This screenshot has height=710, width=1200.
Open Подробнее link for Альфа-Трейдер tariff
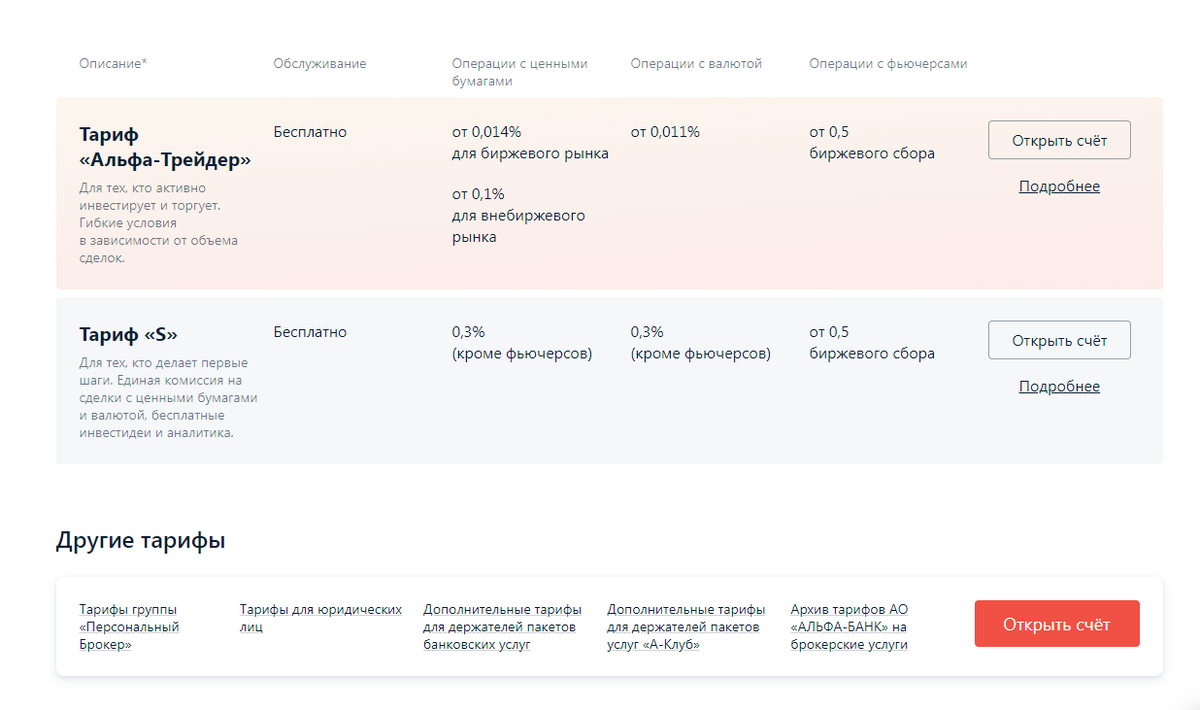[1059, 187]
